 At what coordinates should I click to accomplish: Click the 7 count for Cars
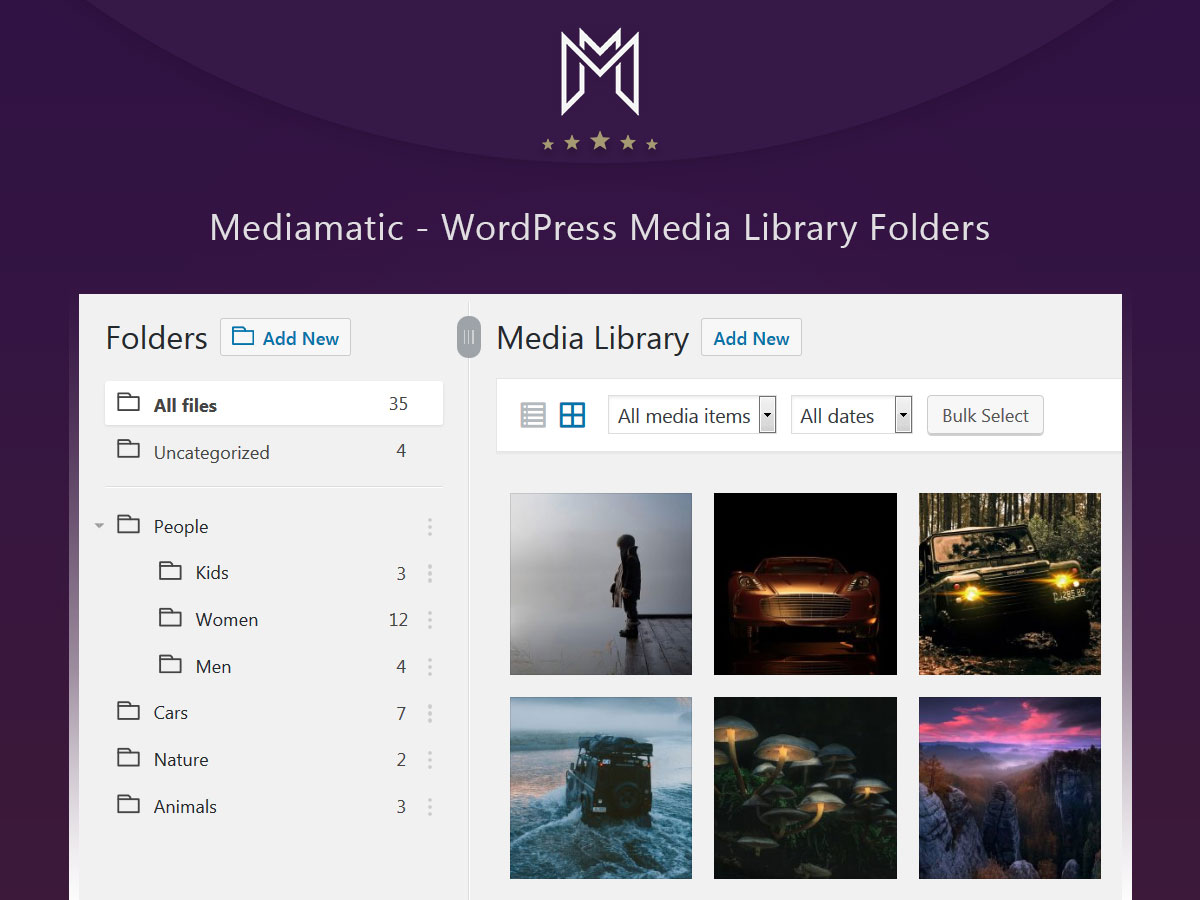401,713
